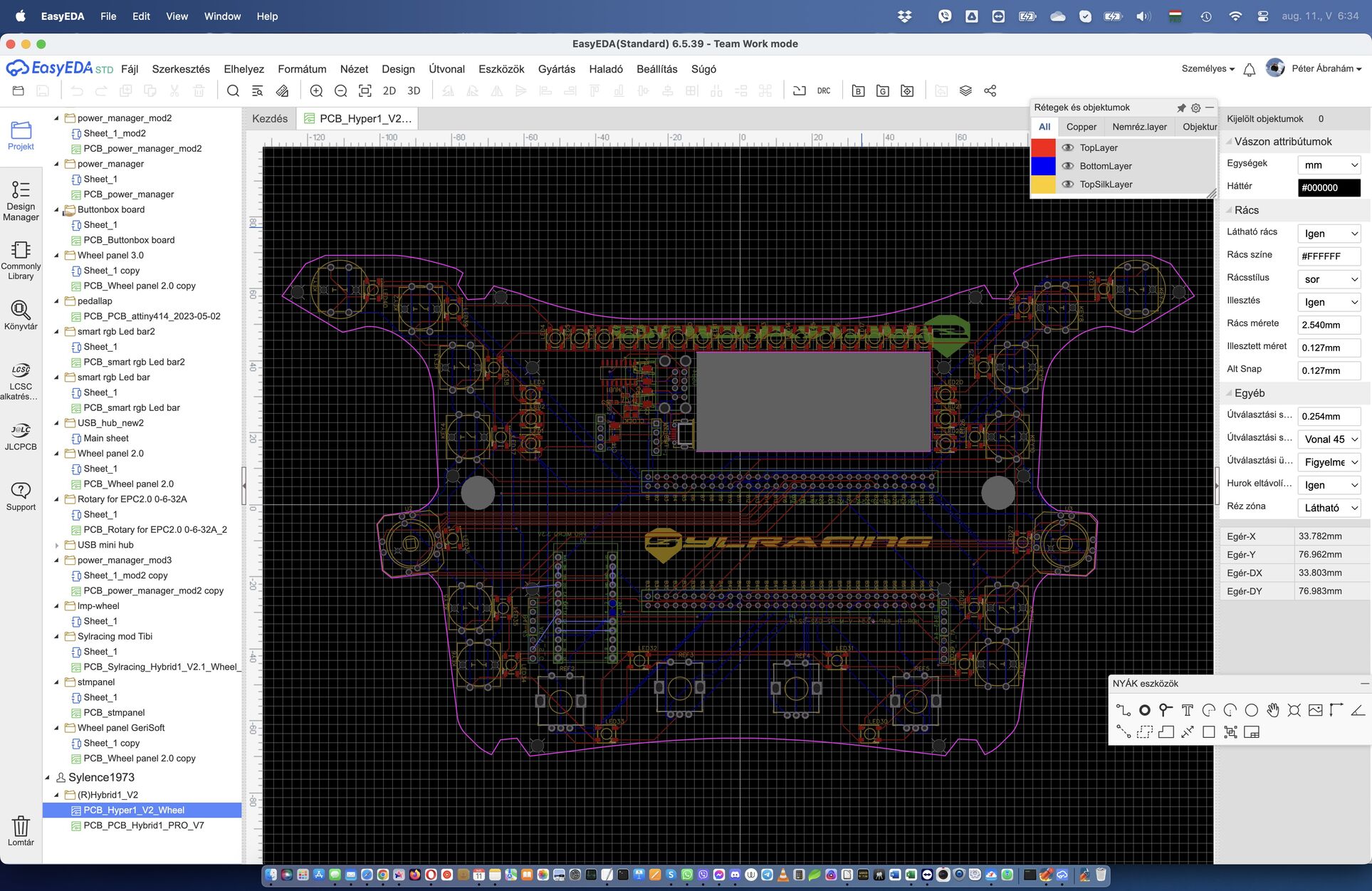Screen dimensions: 1372x891
Task: Click the Rács mérete 2.540mm field
Action: tap(1329, 324)
